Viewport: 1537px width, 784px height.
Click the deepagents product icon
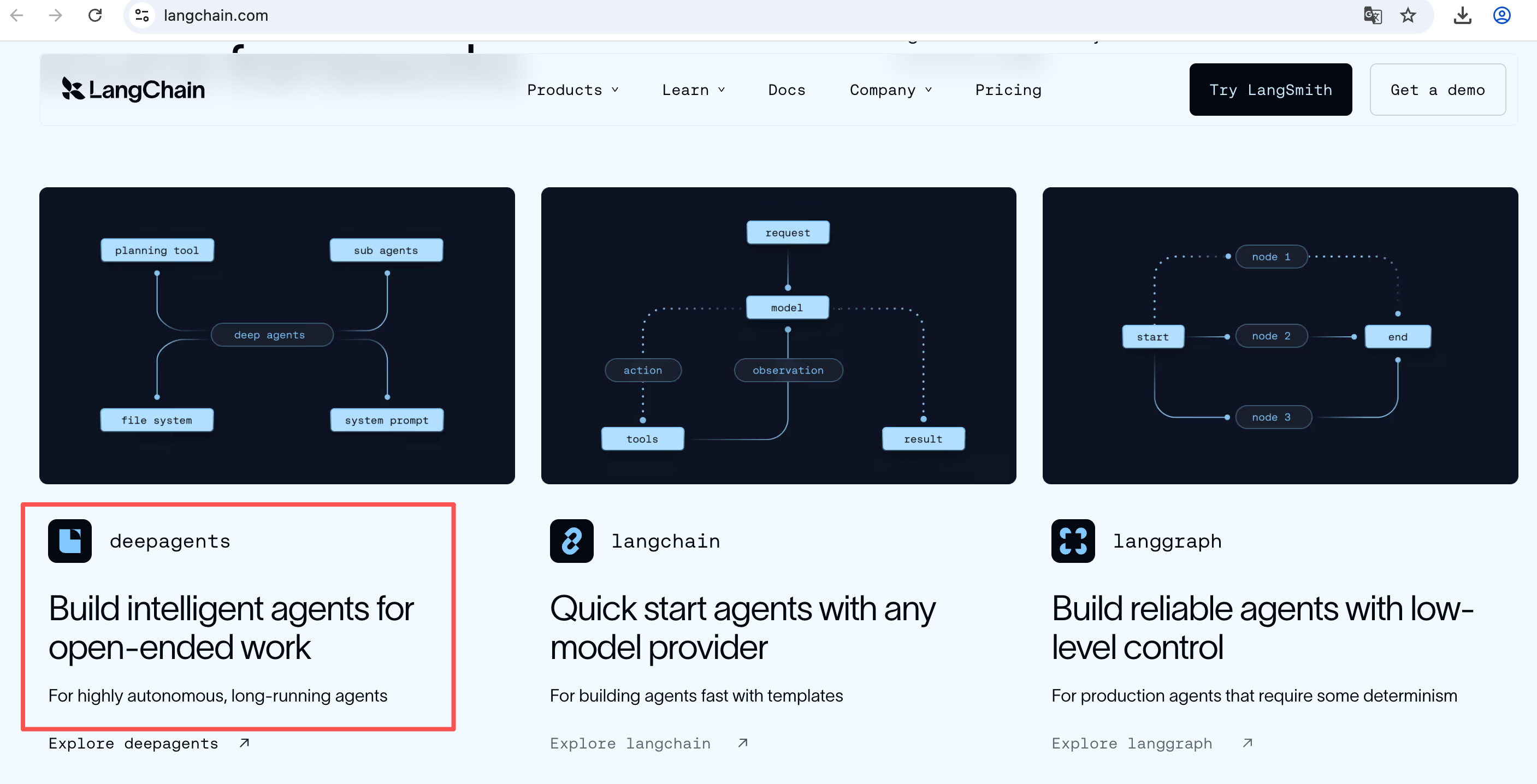(x=70, y=541)
